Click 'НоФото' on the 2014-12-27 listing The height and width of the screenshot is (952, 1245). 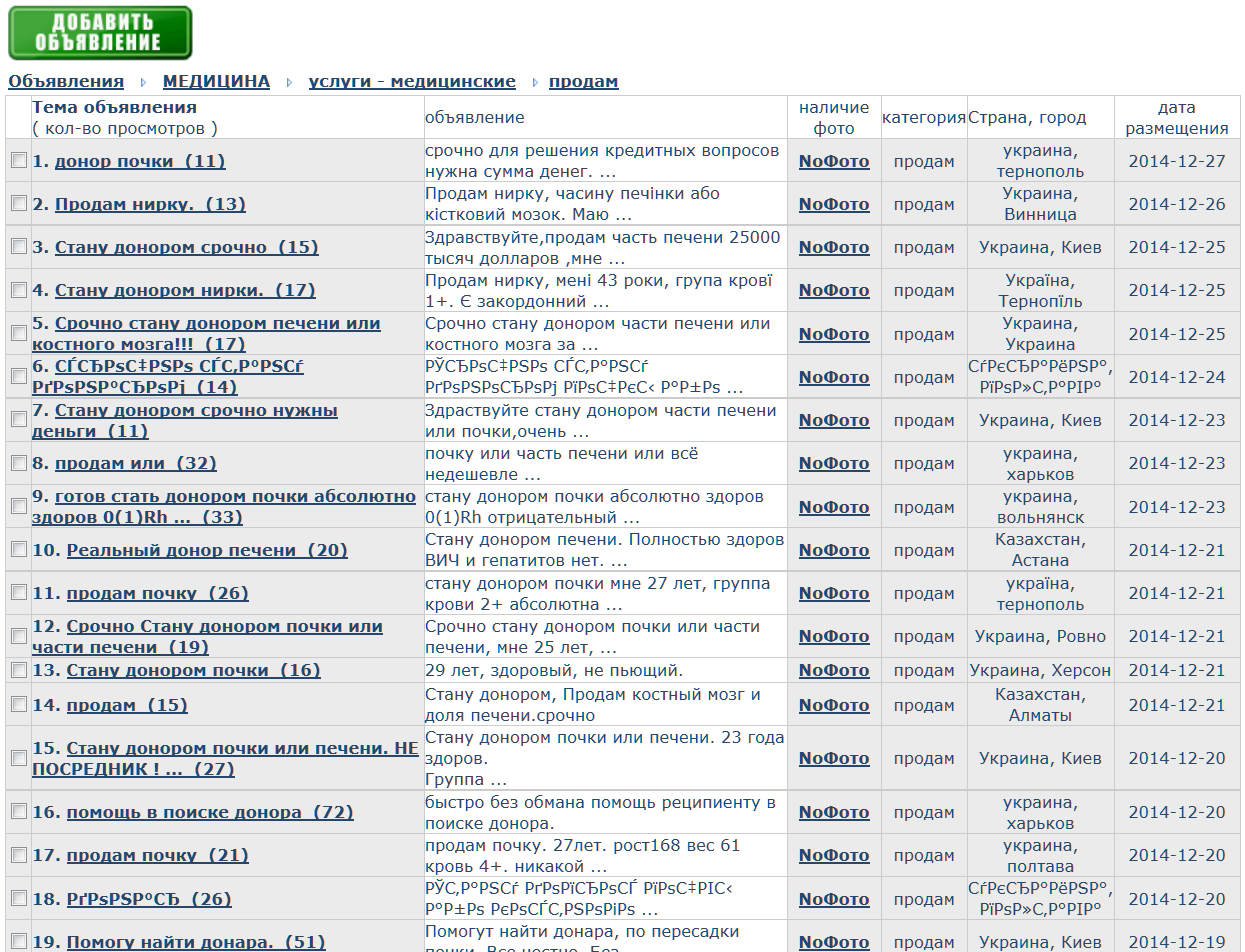pyautogui.click(x=833, y=161)
